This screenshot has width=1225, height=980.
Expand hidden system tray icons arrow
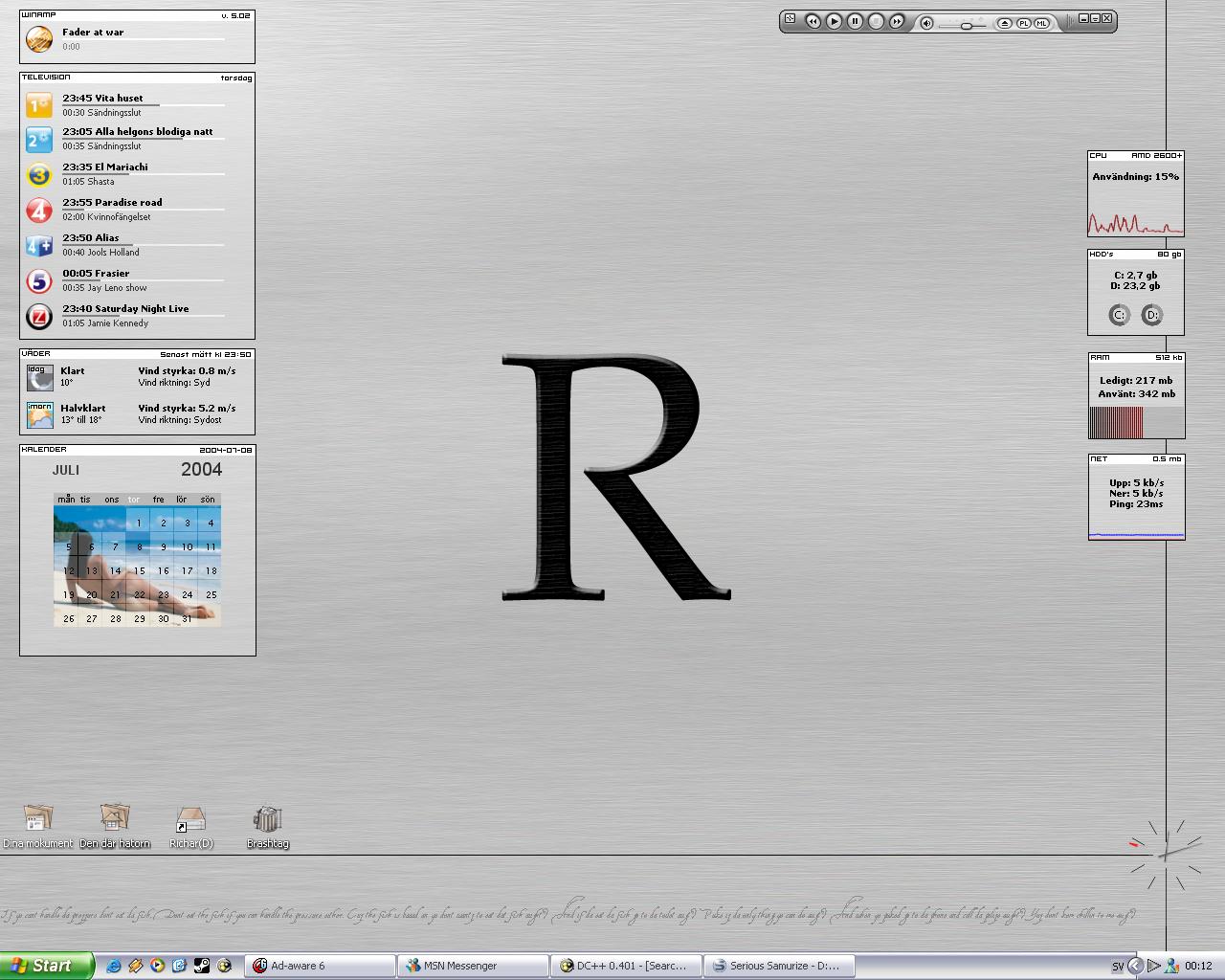[1135, 966]
